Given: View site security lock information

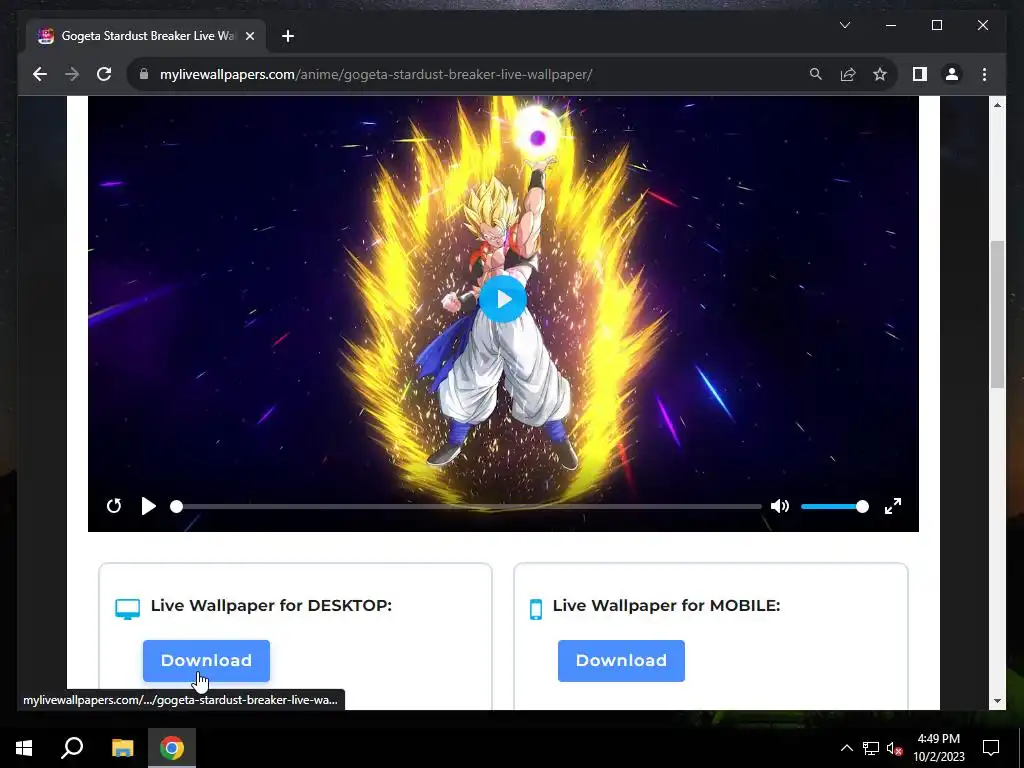Looking at the screenshot, I should pyautogui.click(x=144, y=74).
